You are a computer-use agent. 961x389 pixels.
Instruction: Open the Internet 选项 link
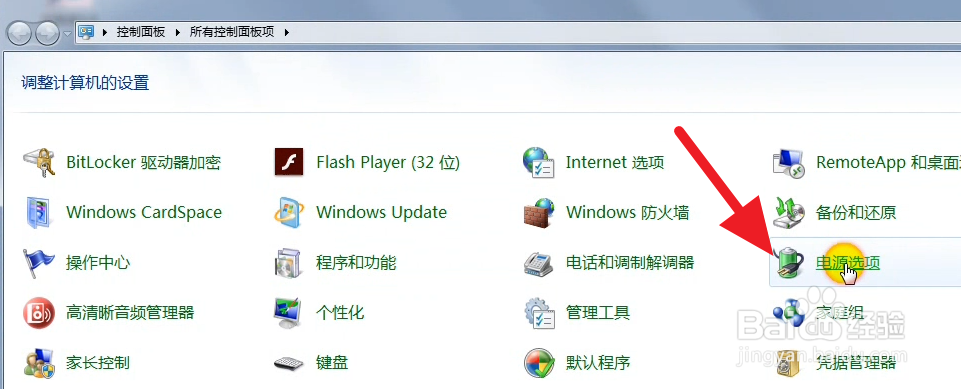pos(615,162)
